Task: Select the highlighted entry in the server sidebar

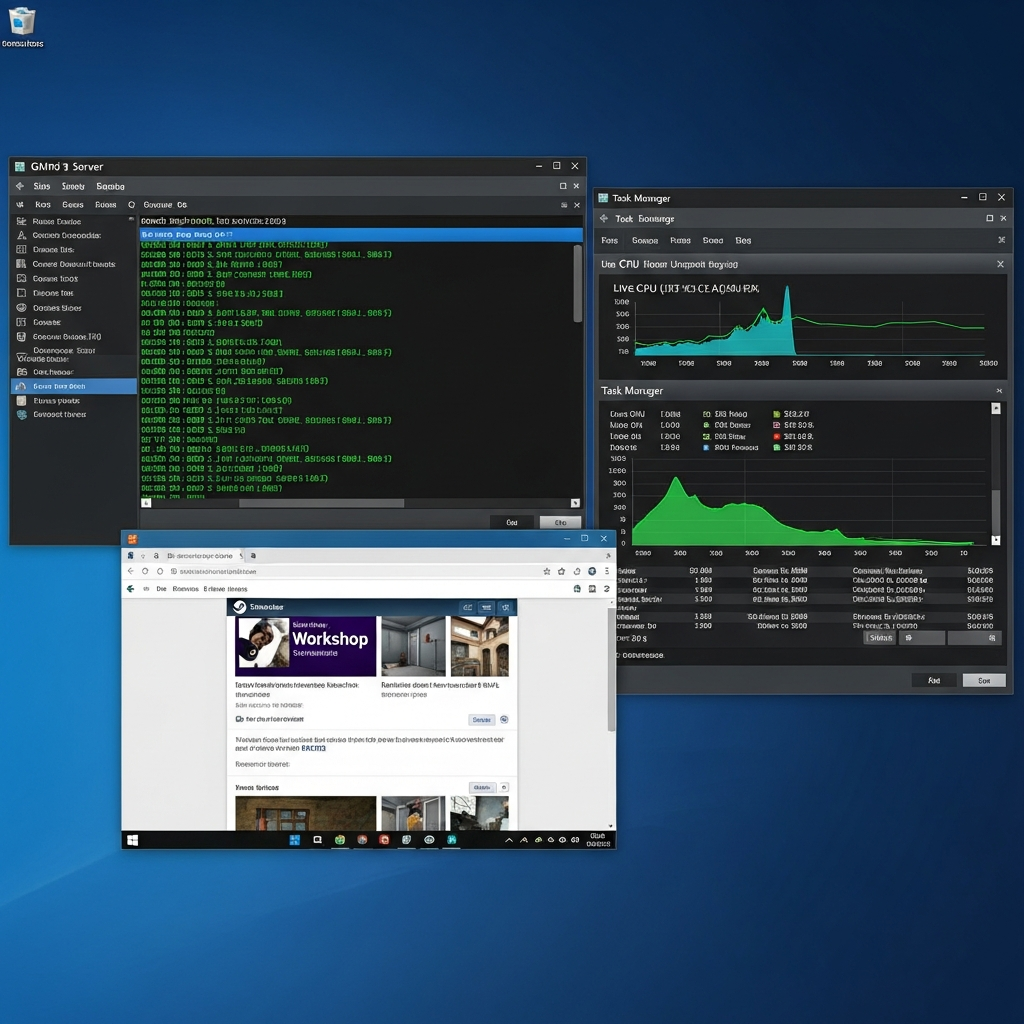Action: (x=70, y=384)
